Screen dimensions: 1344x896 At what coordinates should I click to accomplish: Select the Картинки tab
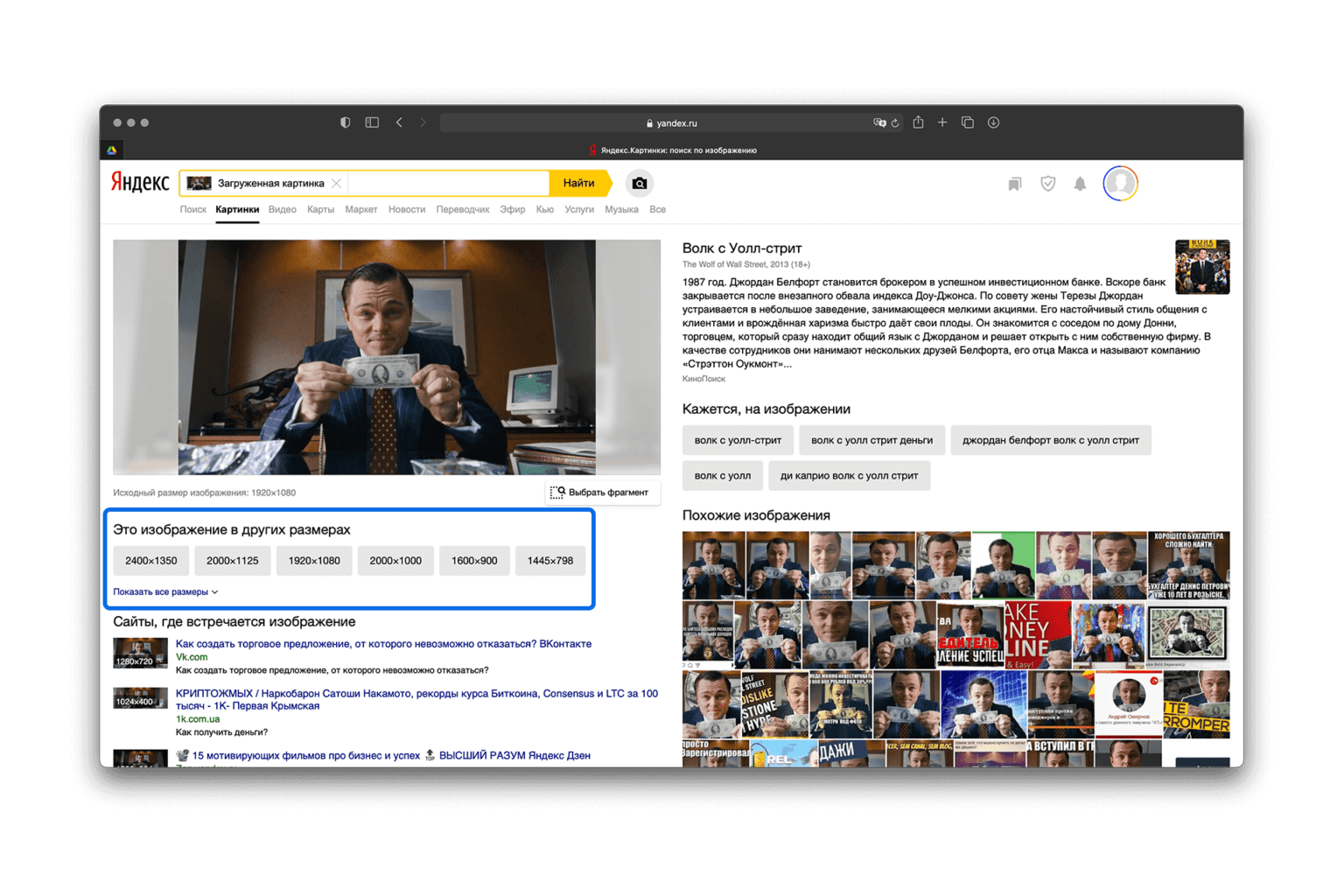237,209
